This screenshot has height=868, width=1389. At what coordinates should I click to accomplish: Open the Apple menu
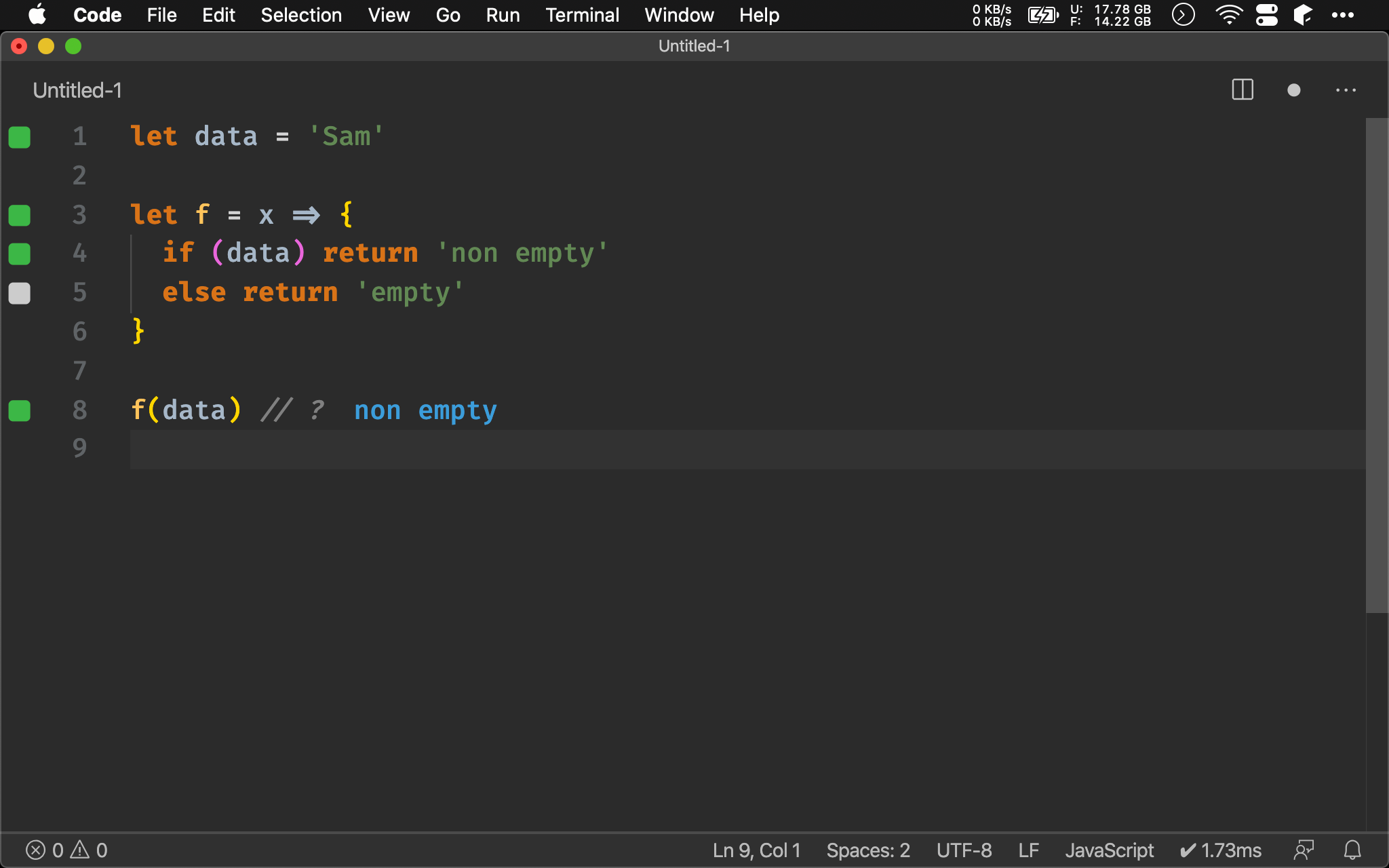[37, 15]
